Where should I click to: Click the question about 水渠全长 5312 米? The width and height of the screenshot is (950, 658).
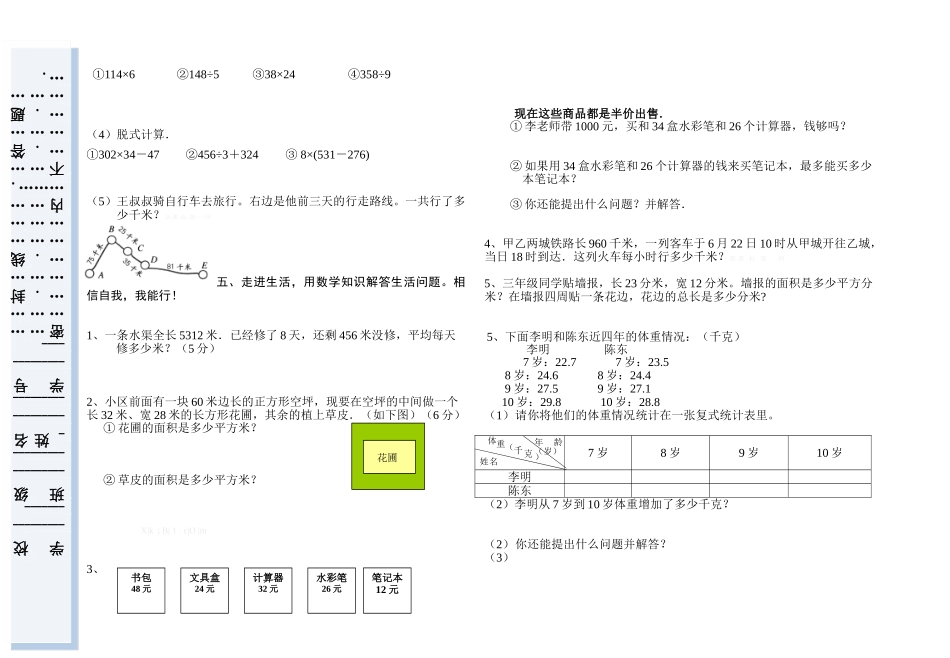pyautogui.click(x=271, y=342)
